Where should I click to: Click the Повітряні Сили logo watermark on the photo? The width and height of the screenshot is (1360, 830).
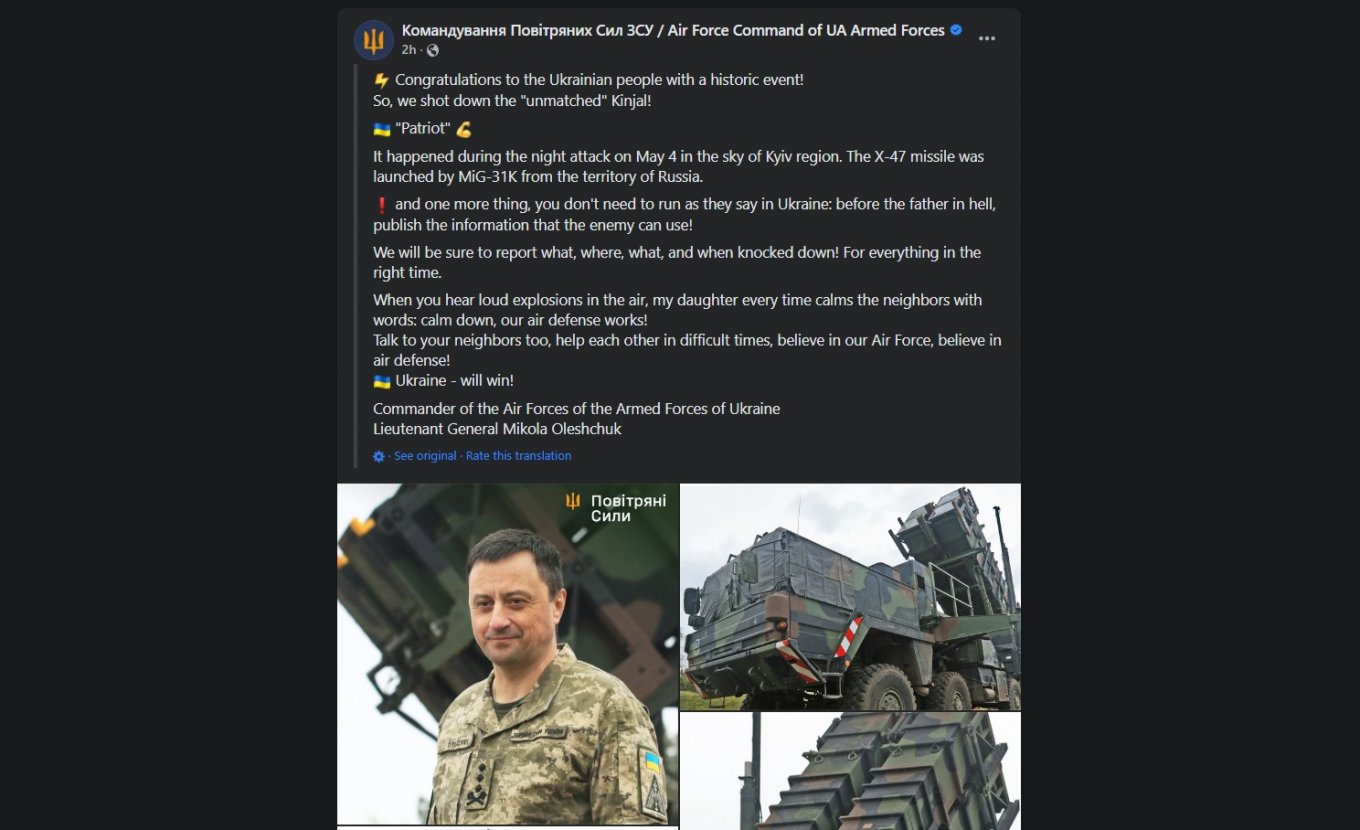(615, 508)
